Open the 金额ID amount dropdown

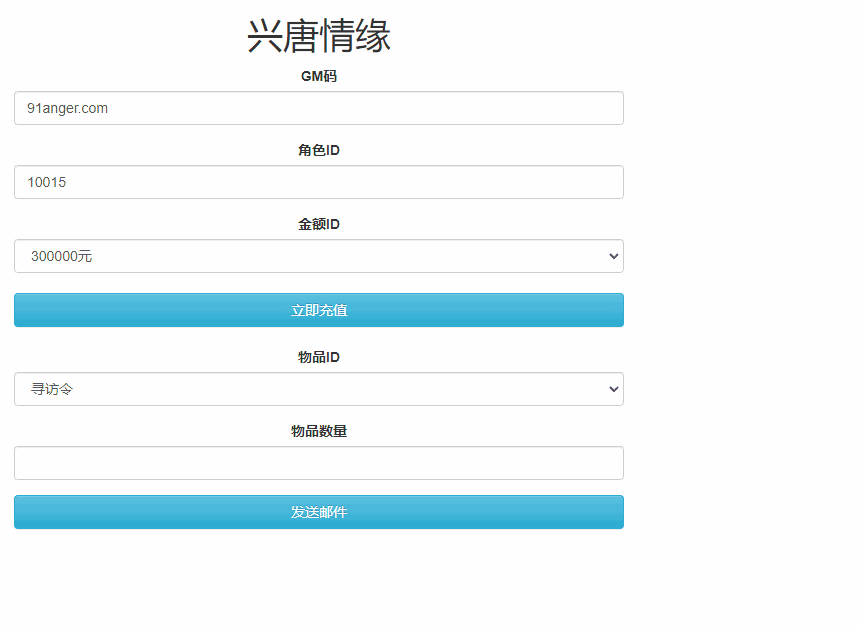(x=318, y=256)
